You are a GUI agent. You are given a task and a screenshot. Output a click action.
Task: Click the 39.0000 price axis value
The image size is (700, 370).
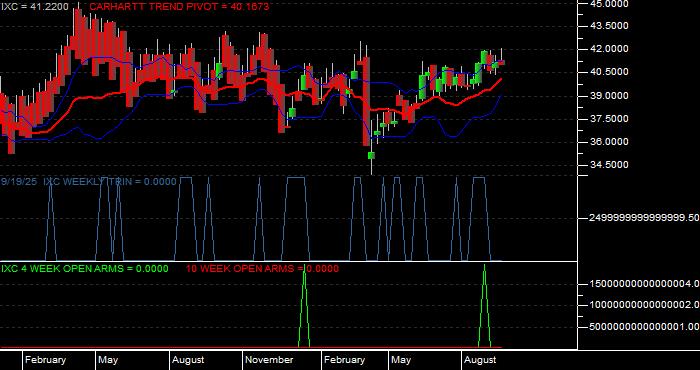tap(609, 96)
